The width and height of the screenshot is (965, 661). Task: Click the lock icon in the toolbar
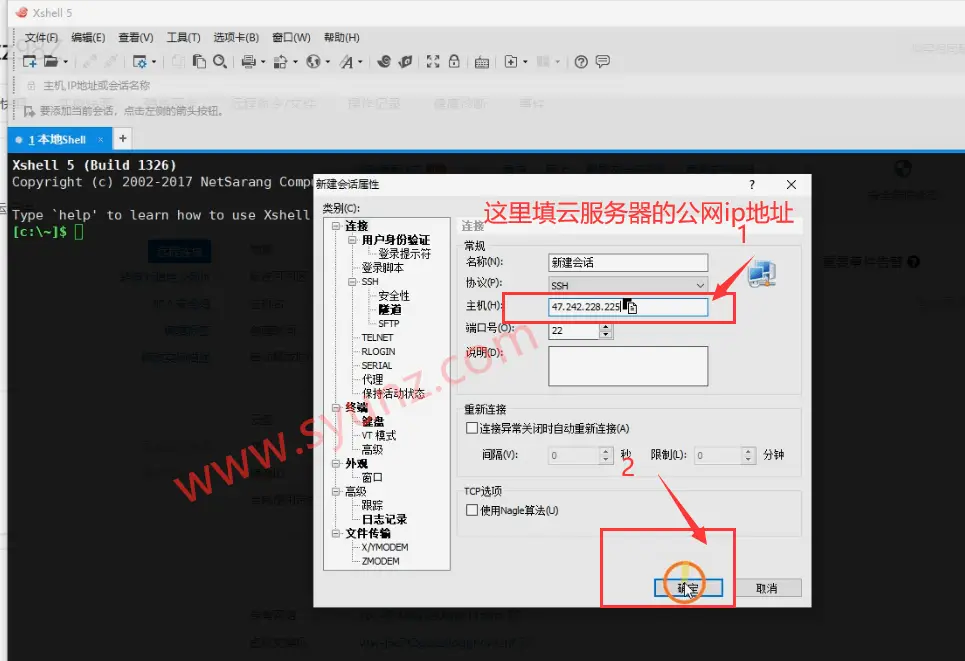click(x=455, y=61)
